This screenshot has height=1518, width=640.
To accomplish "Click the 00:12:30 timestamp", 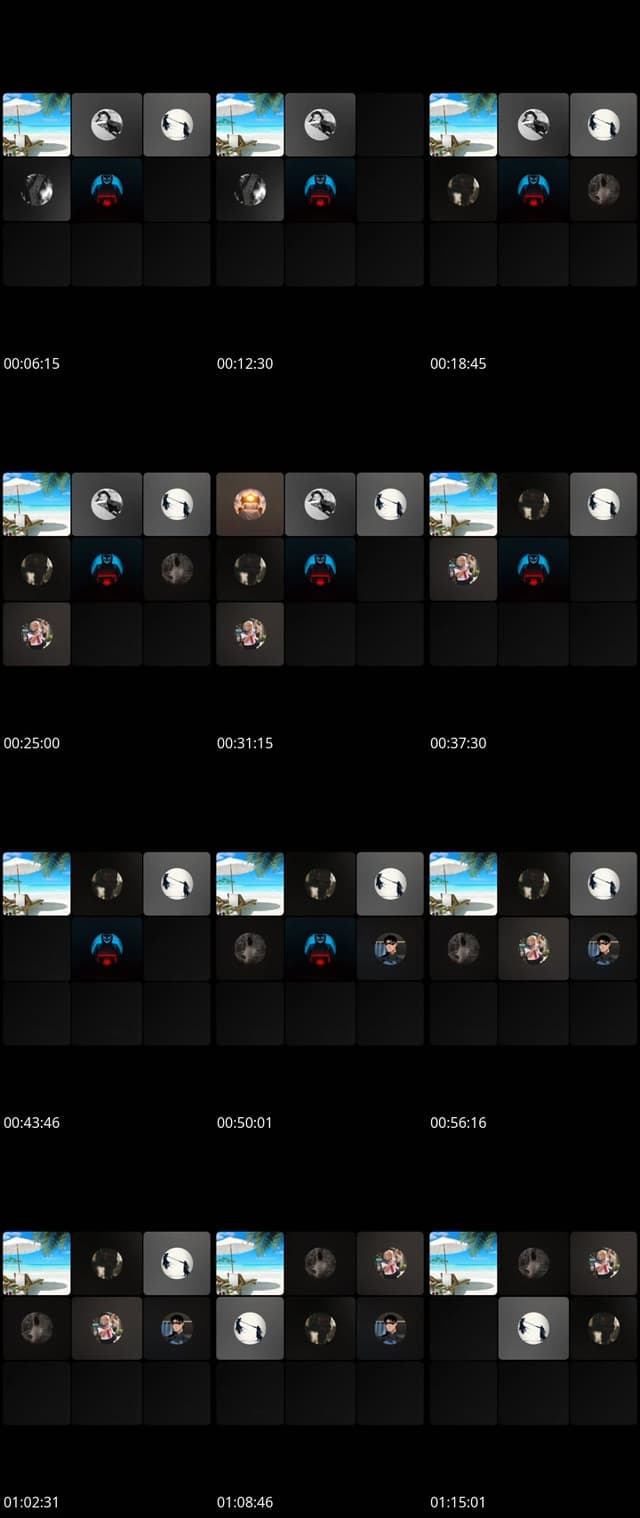I will (x=245, y=363).
